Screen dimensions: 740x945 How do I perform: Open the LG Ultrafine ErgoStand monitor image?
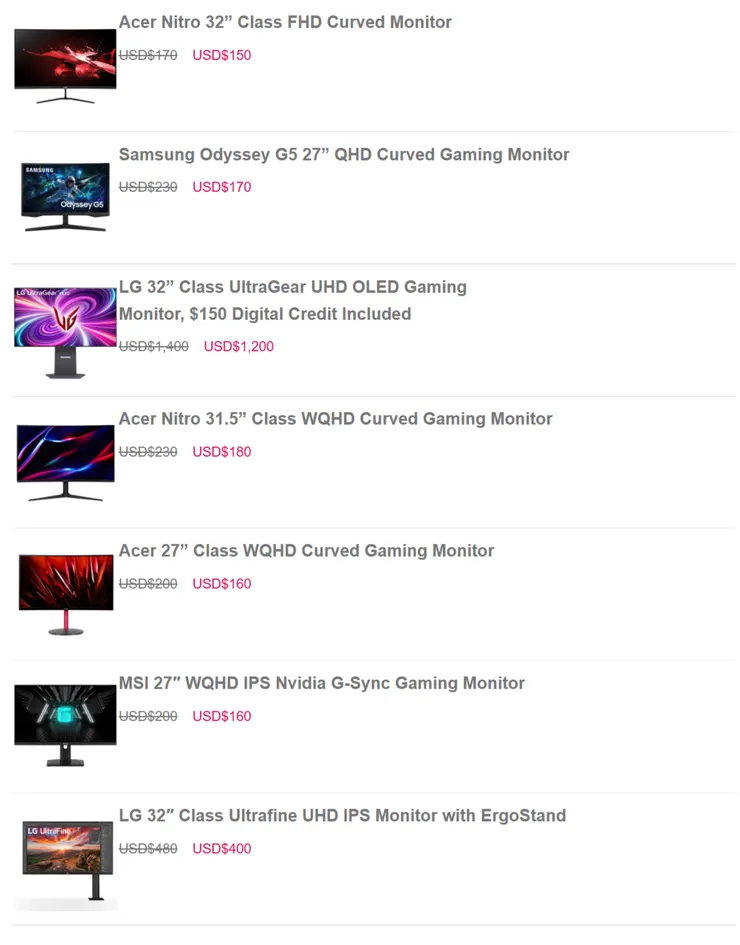(x=67, y=861)
